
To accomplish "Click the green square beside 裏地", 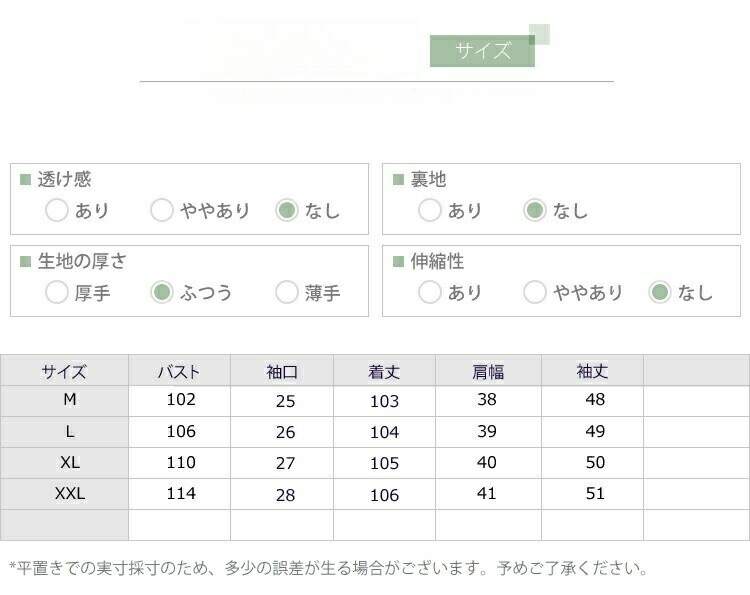I will pyautogui.click(x=398, y=180).
